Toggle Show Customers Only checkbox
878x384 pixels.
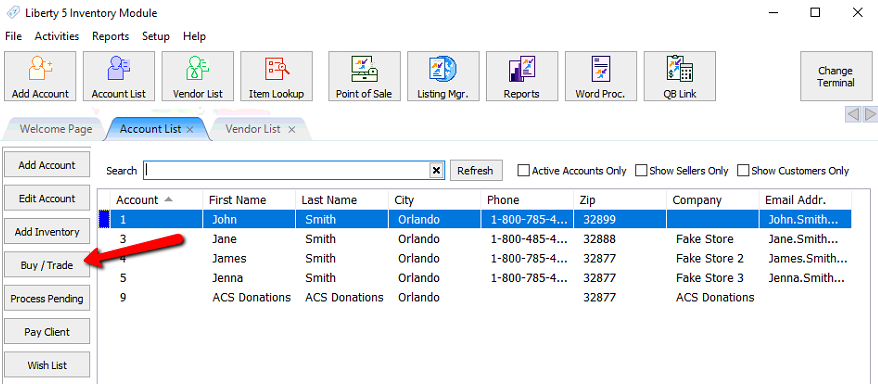(743, 170)
